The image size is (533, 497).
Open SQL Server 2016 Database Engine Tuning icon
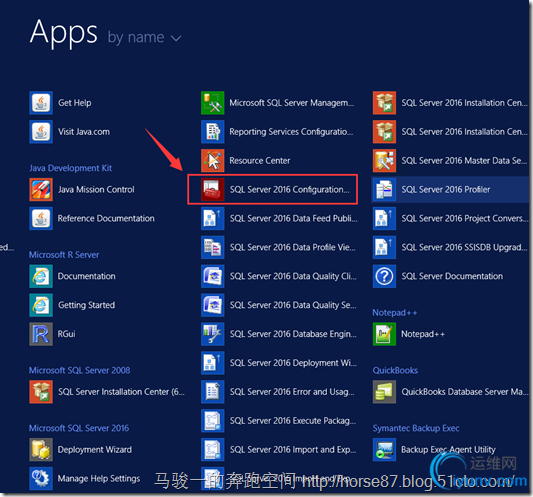pyautogui.click(x=212, y=334)
